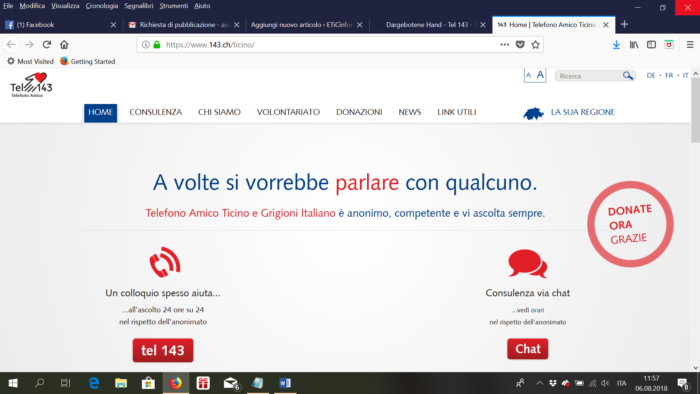
Task: Follow the orari link
Action: point(538,310)
